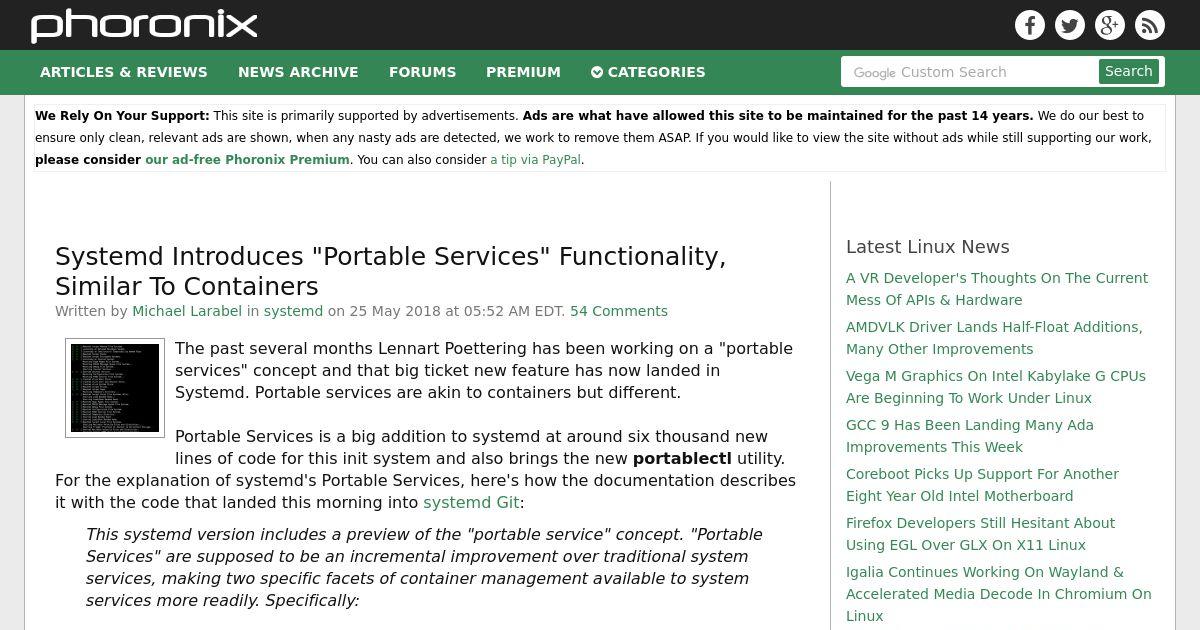Open the Twitter icon in the header
Screen dimensions: 1200x630
click(x=1070, y=25)
